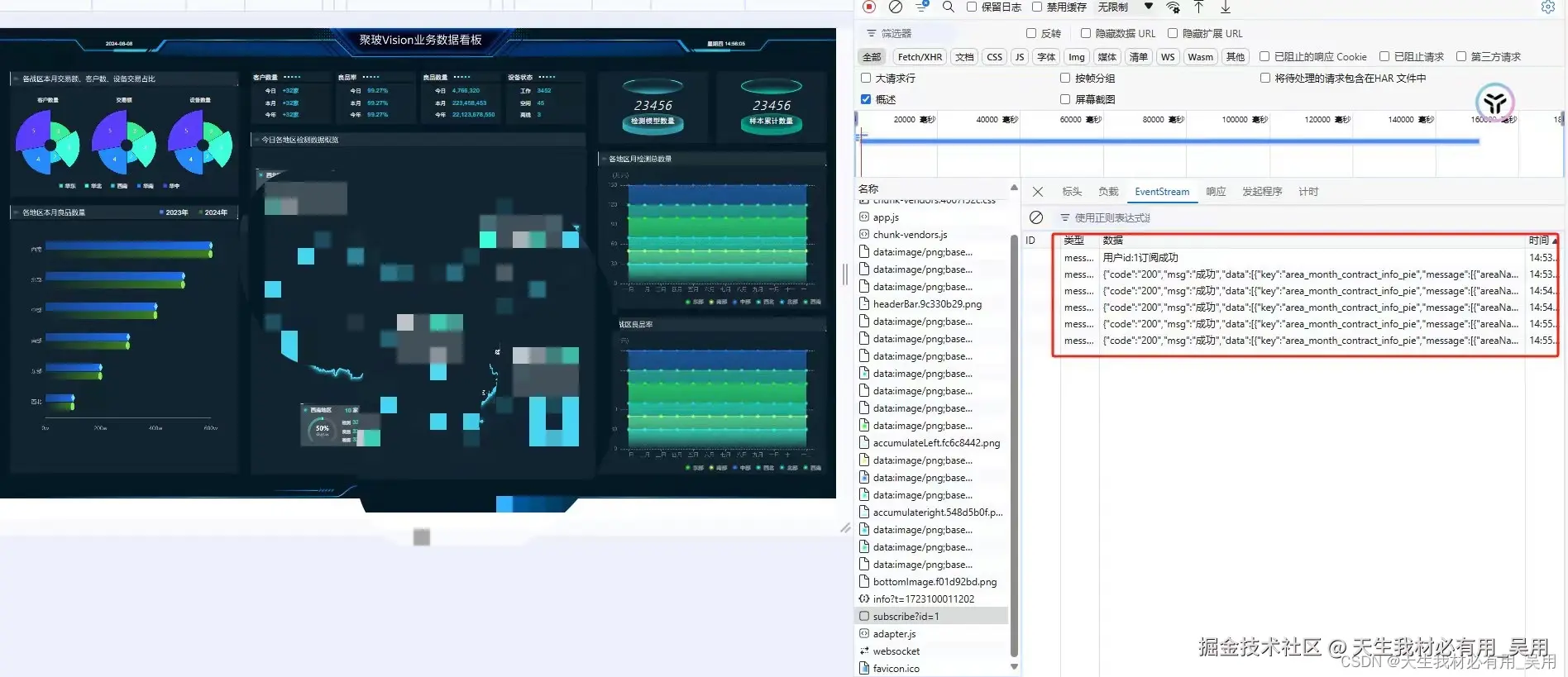Switch to the 标头 tab
This screenshot has height=677, width=1568.
(x=1072, y=192)
